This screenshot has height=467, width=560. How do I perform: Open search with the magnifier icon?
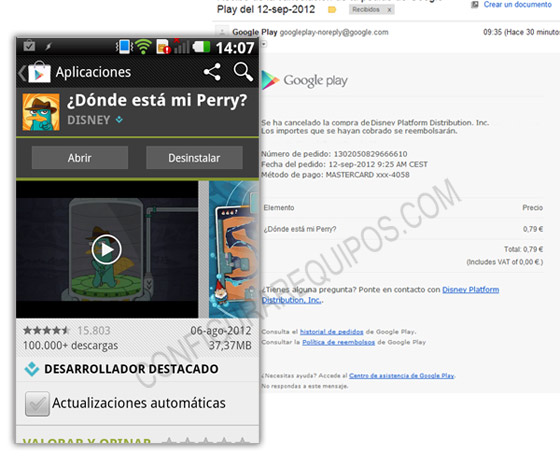pos(243,72)
